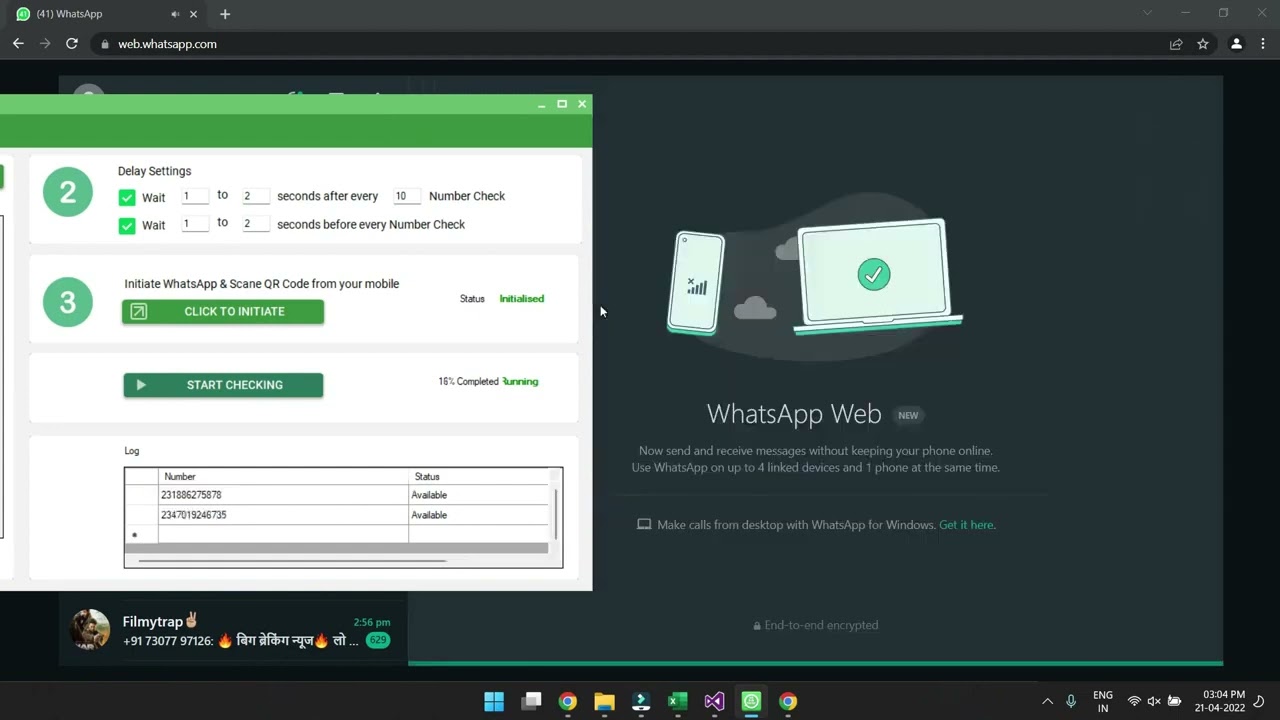The height and width of the screenshot is (720, 1280).
Task: Click the Log table horizontal scrollbar
Action: 292,561
